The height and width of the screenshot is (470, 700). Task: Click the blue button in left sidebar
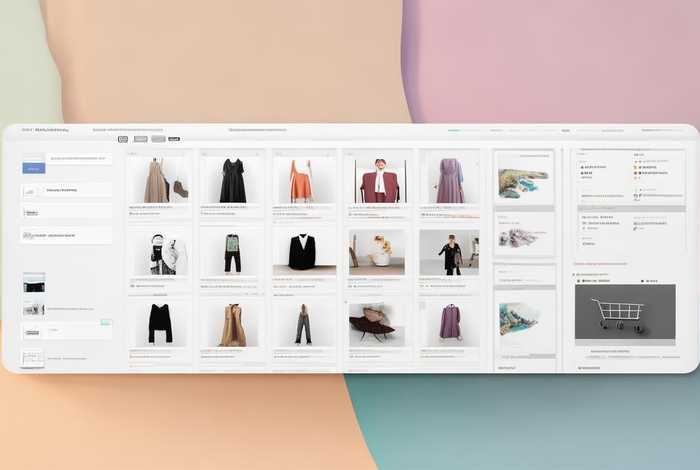point(34,168)
